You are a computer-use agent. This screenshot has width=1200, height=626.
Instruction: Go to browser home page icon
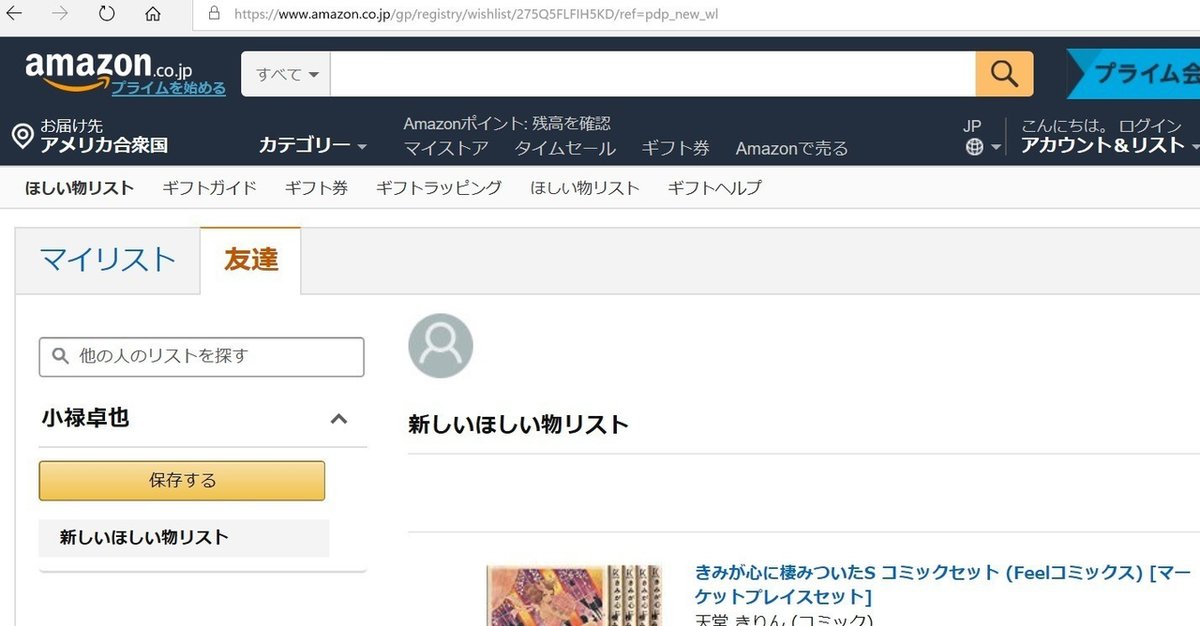(153, 14)
